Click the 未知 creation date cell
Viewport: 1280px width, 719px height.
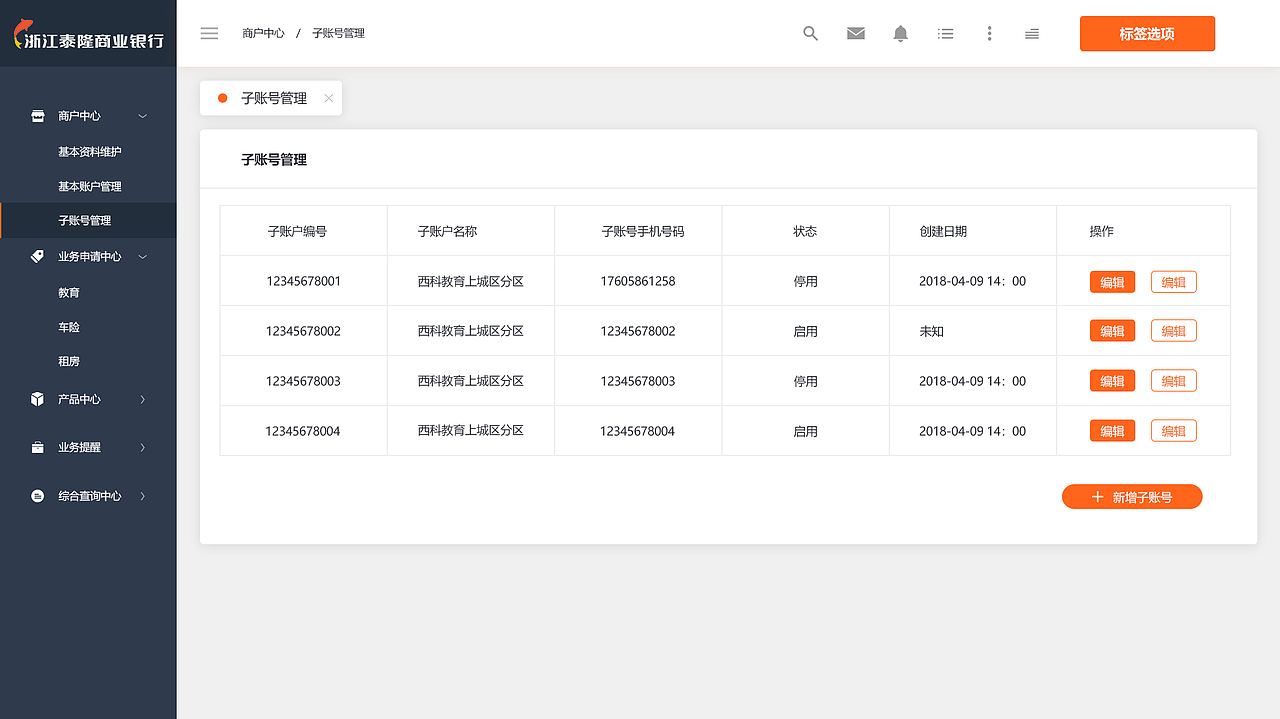931,331
